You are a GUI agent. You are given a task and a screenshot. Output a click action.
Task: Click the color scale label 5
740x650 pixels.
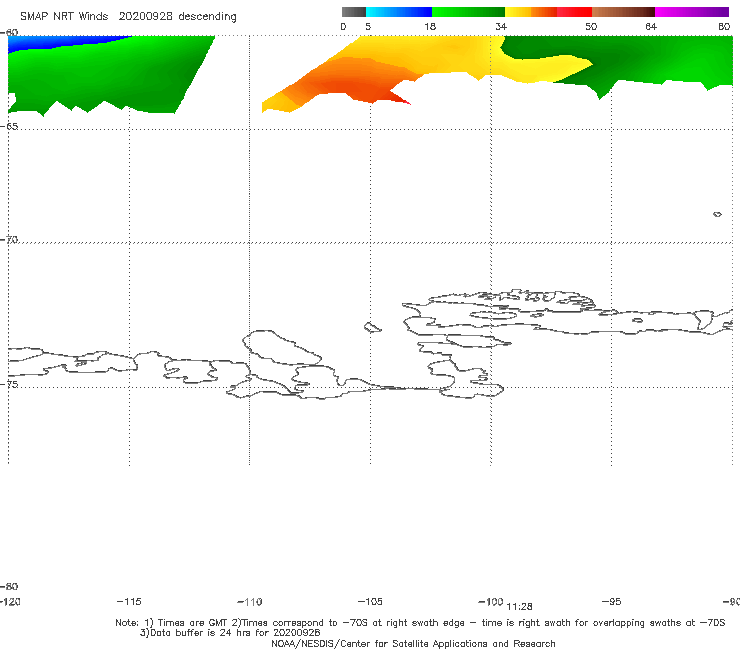(x=368, y=26)
